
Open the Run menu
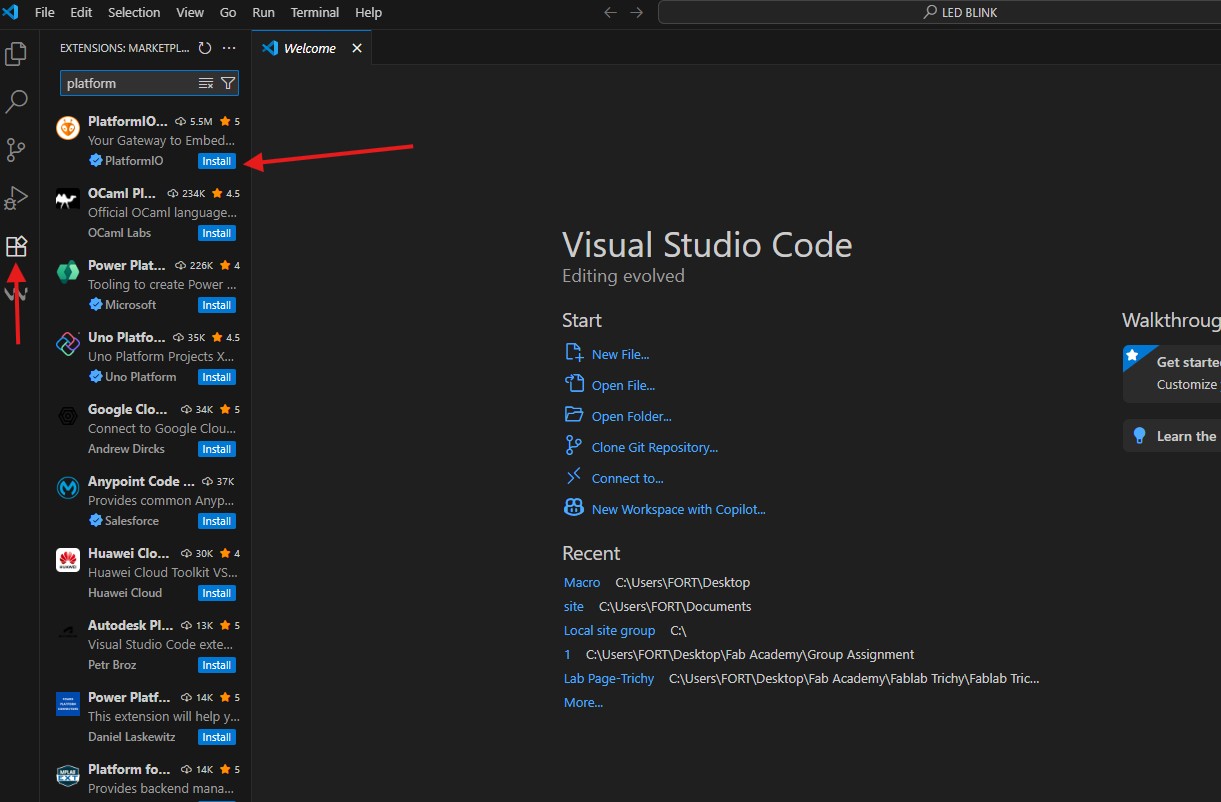coord(264,13)
